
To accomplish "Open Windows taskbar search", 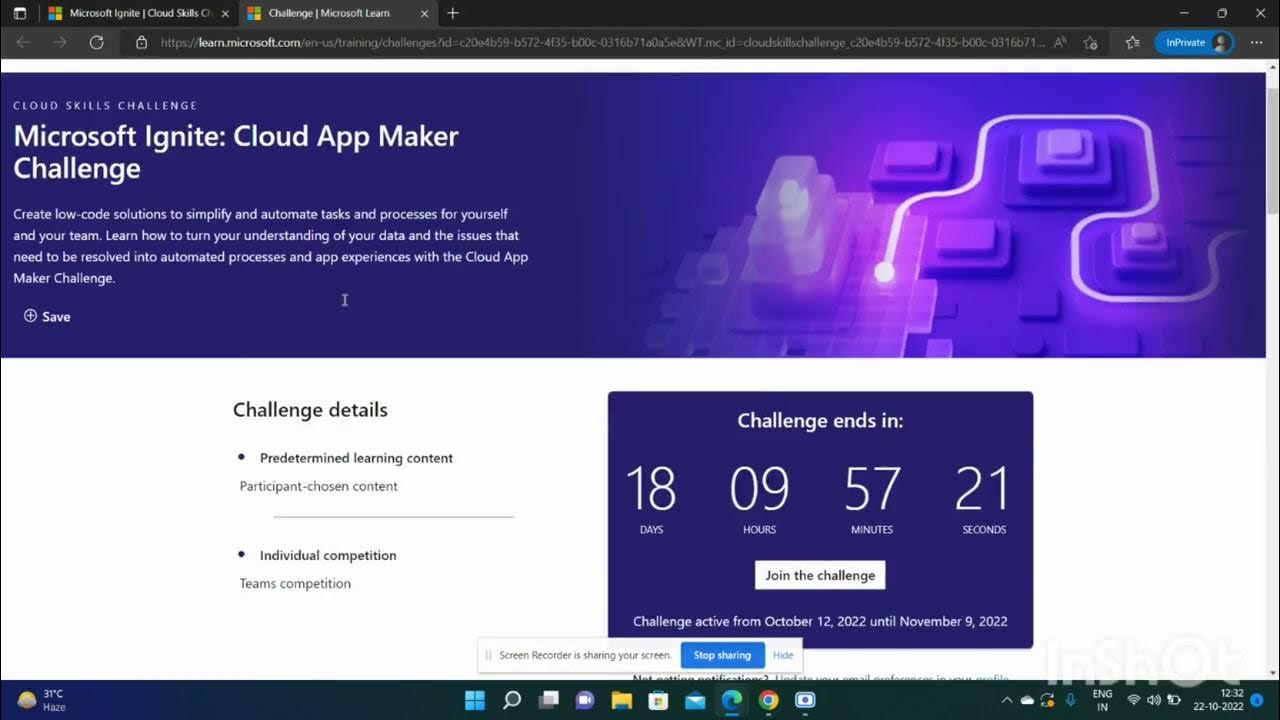I will coord(512,699).
